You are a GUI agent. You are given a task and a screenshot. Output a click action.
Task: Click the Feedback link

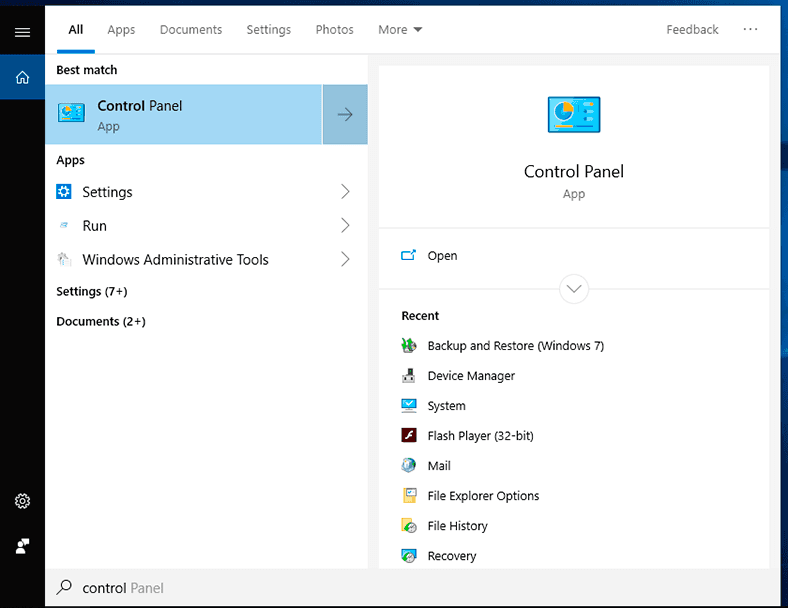[x=692, y=30]
